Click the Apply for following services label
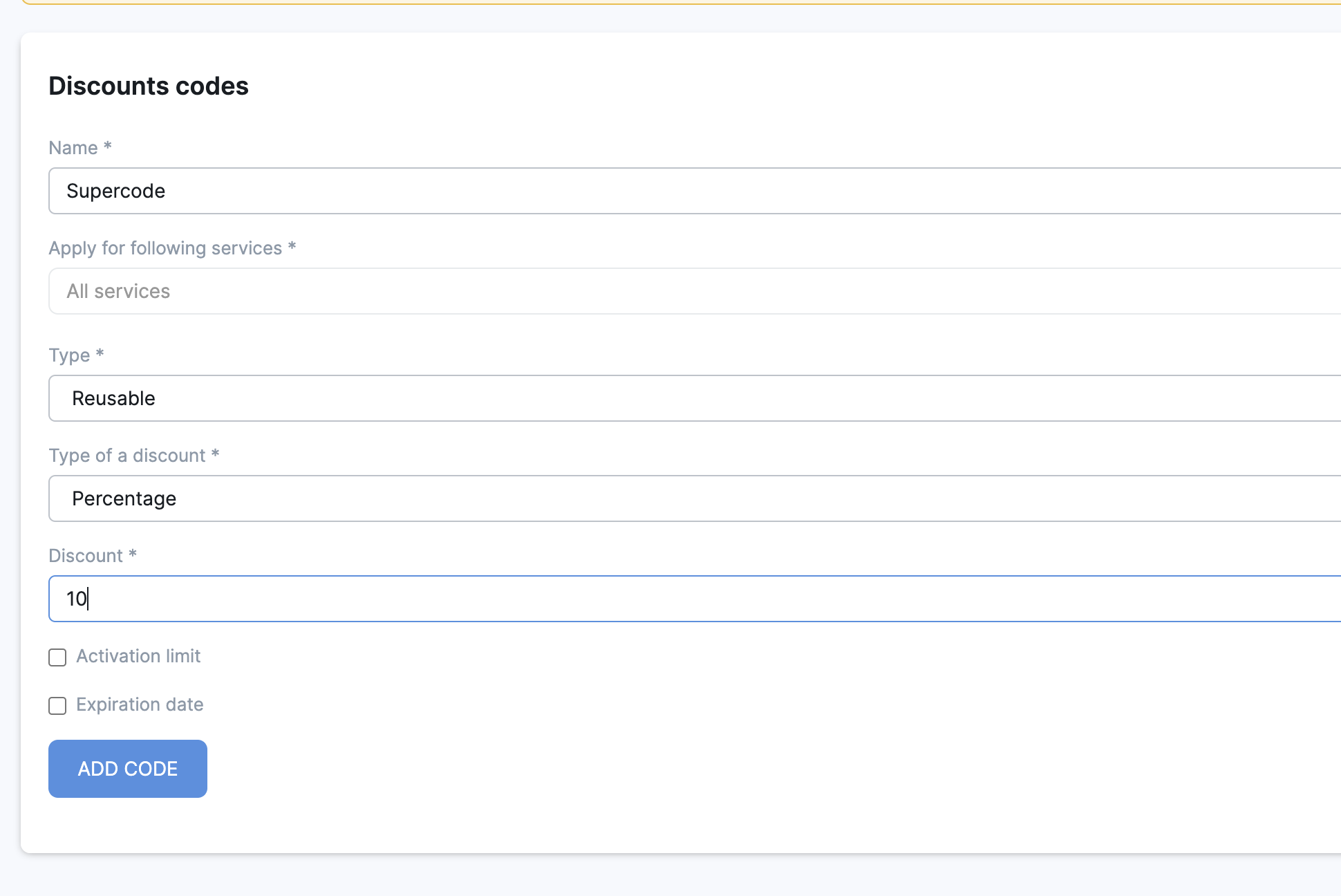The width and height of the screenshot is (1341, 896). 165,248
